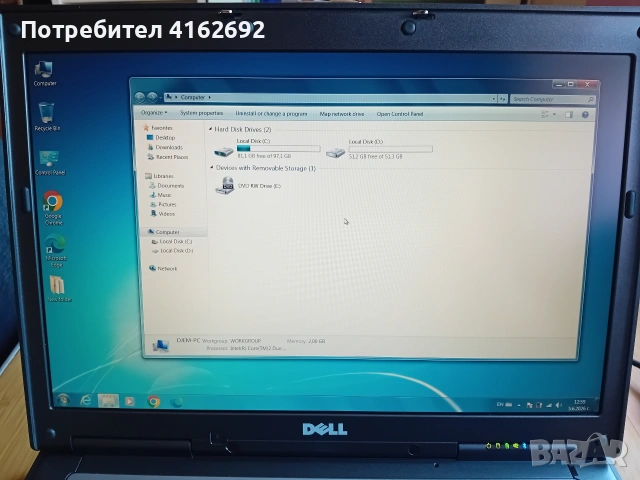Click Open Control Panel in toolbar
The height and width of the screenshot is (480, 640).
(x=400, y=114)
